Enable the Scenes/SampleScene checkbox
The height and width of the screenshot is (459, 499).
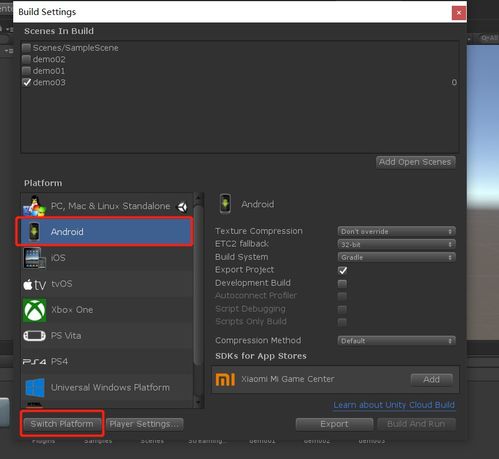(x=26, y=48)
